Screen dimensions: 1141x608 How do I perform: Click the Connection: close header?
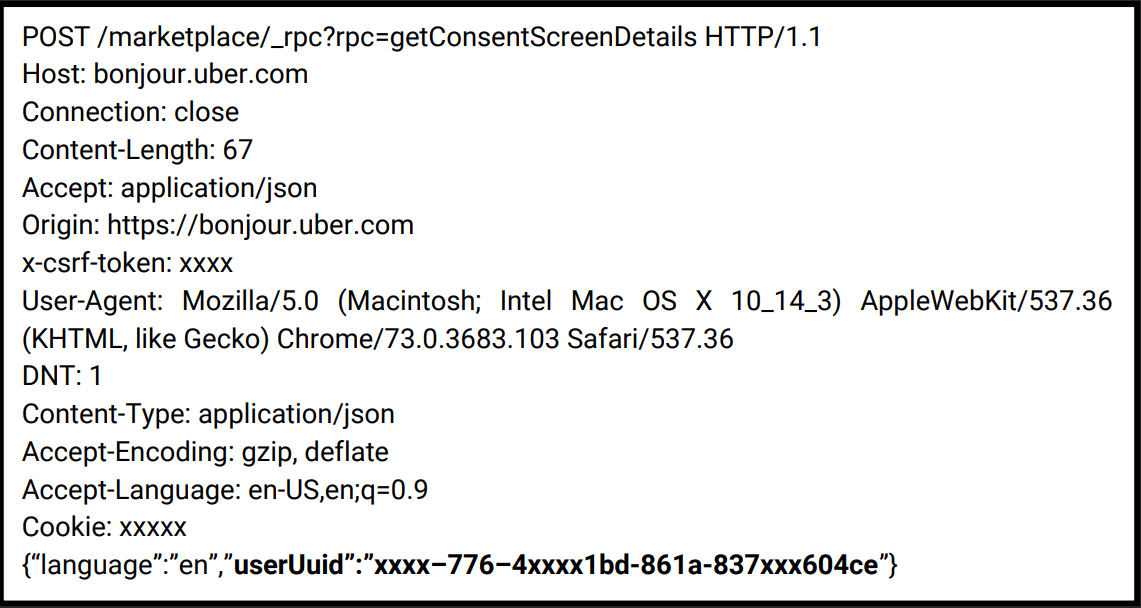pos(131,112)
